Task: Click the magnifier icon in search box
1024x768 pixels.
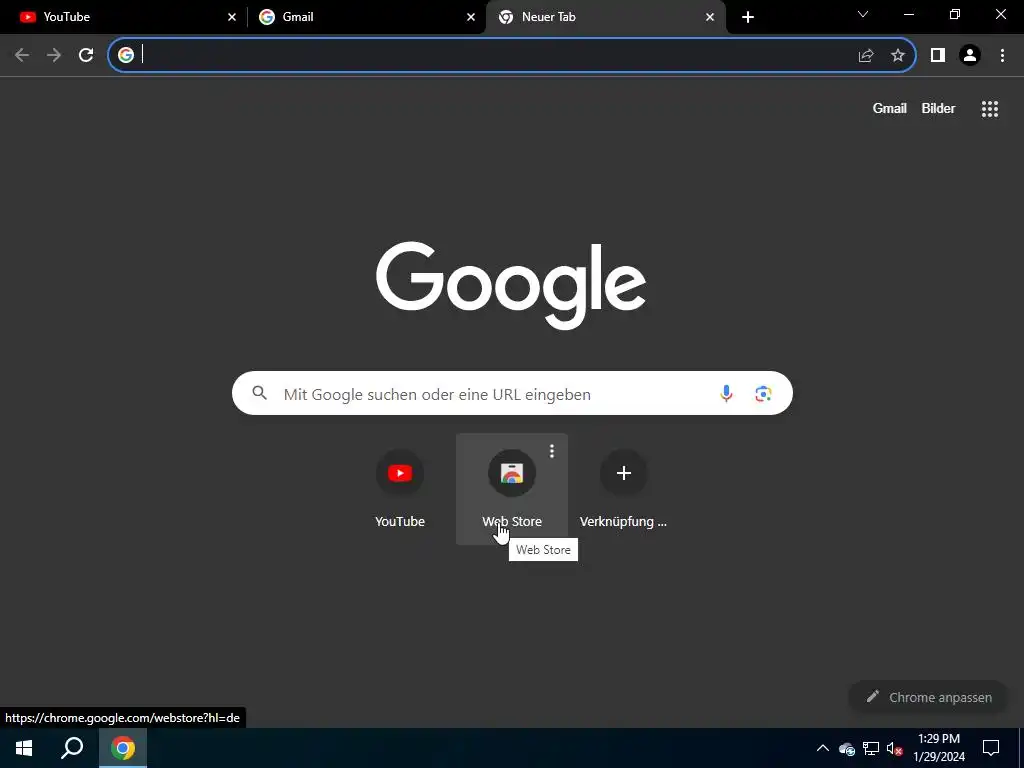Action: pyautogui.click(x=260, y=392)
